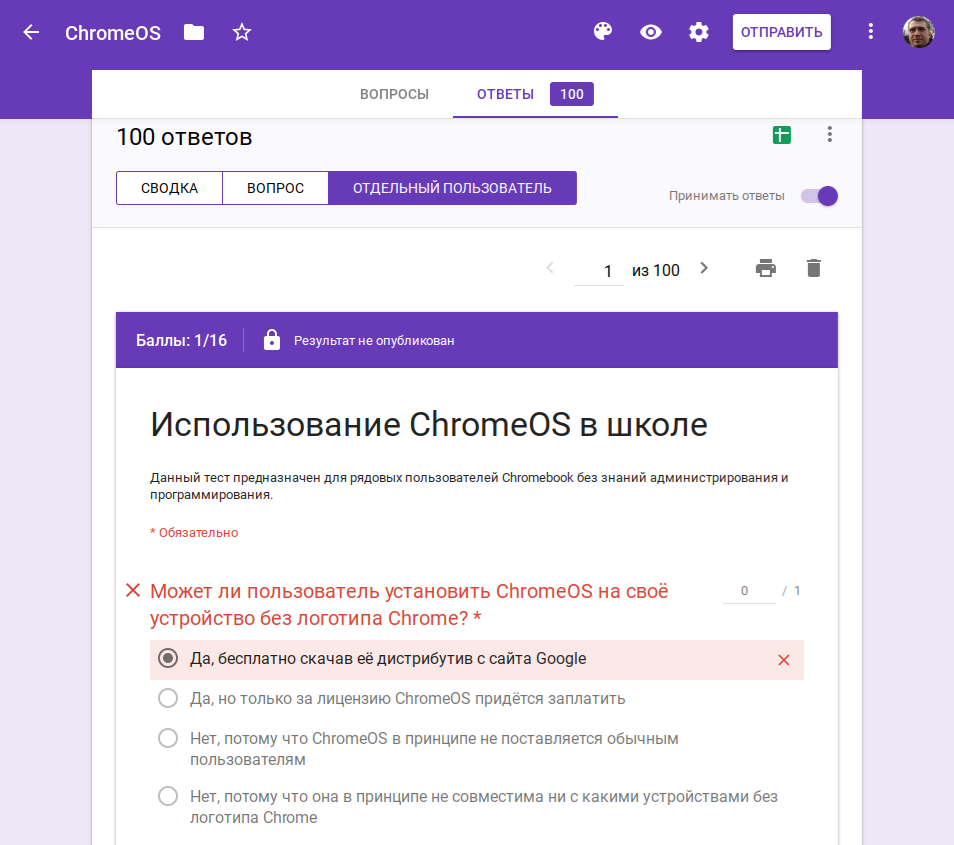
Task: Star the ChromeOS form
Action: pos(241,31)
